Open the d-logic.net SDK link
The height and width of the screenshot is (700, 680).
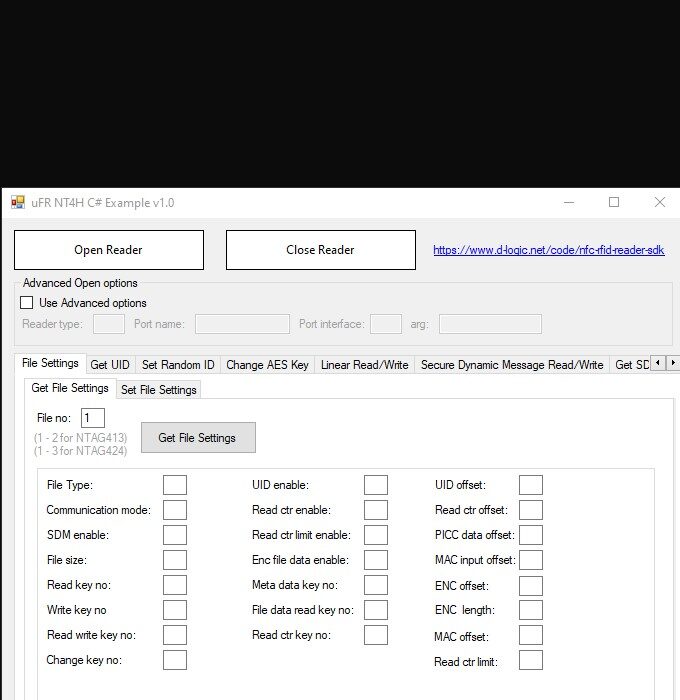point(549,250)
